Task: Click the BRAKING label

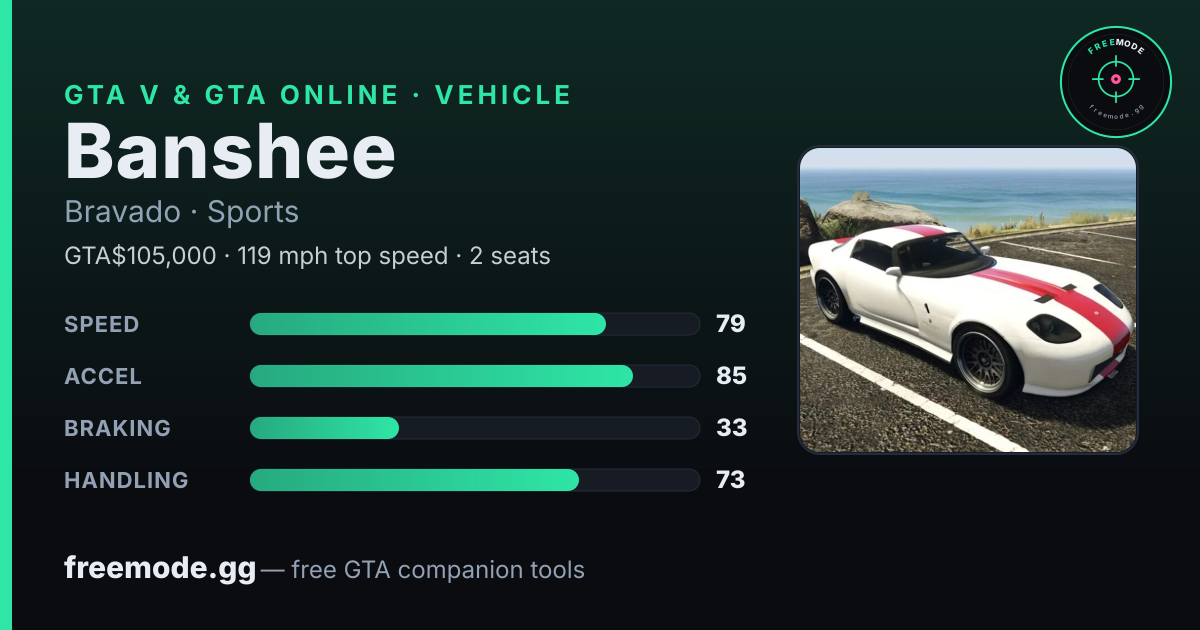Action: pos(118,429)
